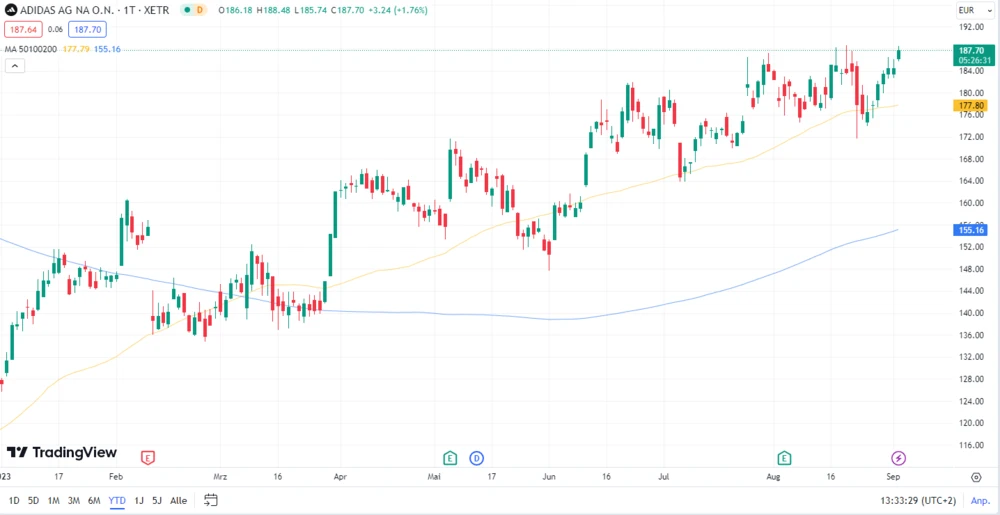Image resolution: width=1000 pixels, height=515 pixels.
Task: Open the ADIDAS AG NA O.N. symbol title
Action: pyautogui.click(x=96, y=10)
